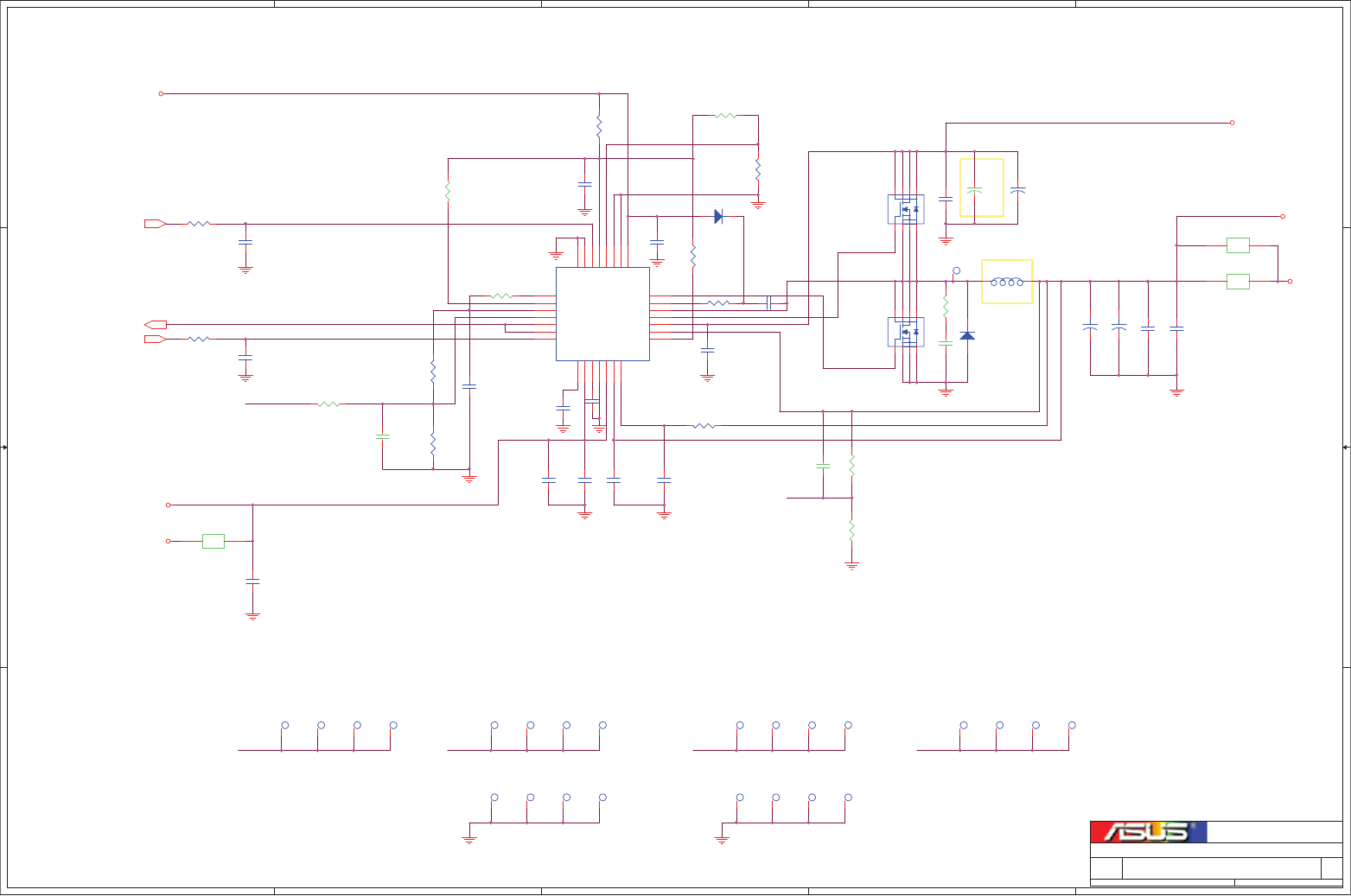
Task: Click the ASUS logo in the title block
Action: (1148, 832)
